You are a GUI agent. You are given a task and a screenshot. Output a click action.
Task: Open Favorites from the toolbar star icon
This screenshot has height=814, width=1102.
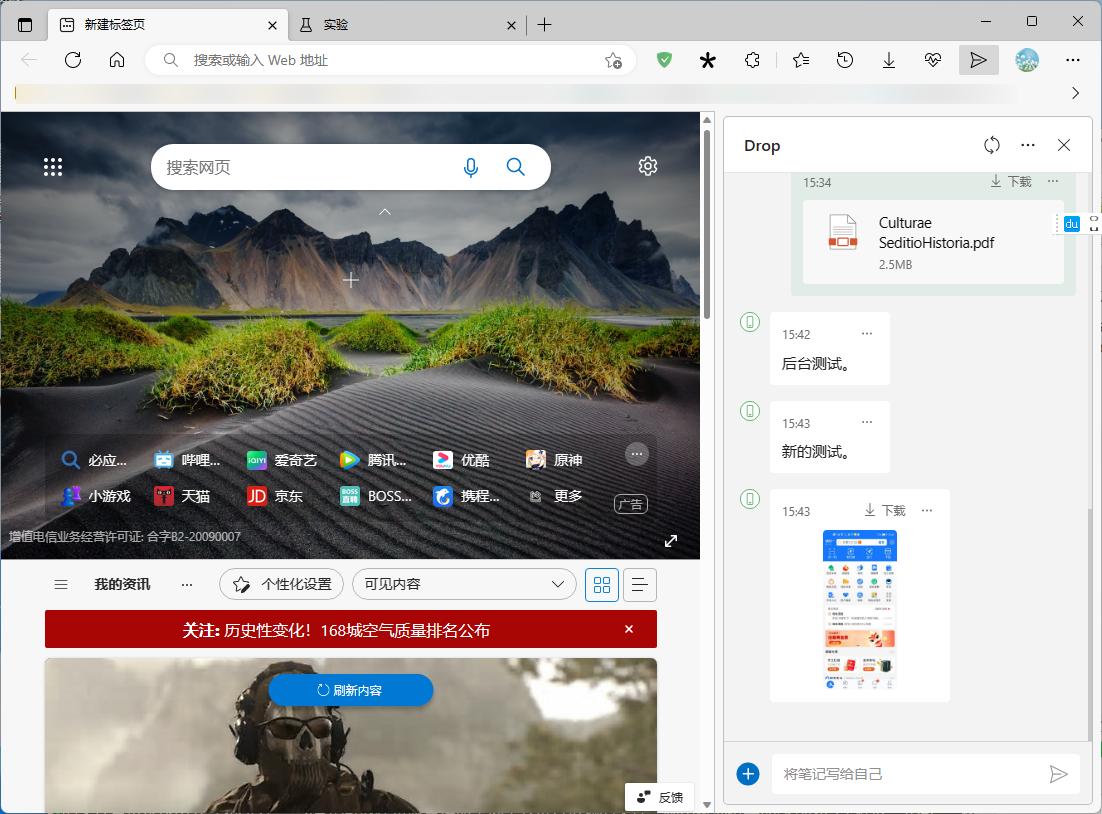click(801, 60)
